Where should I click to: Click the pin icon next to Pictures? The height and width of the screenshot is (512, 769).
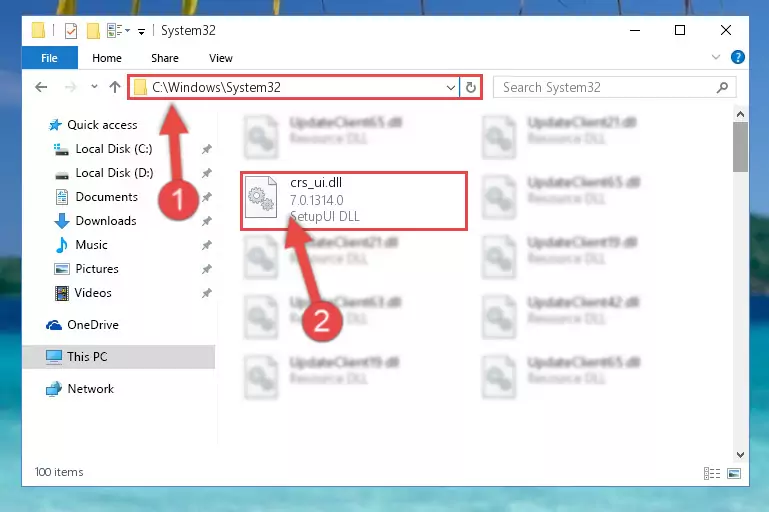tap(206, 269)
